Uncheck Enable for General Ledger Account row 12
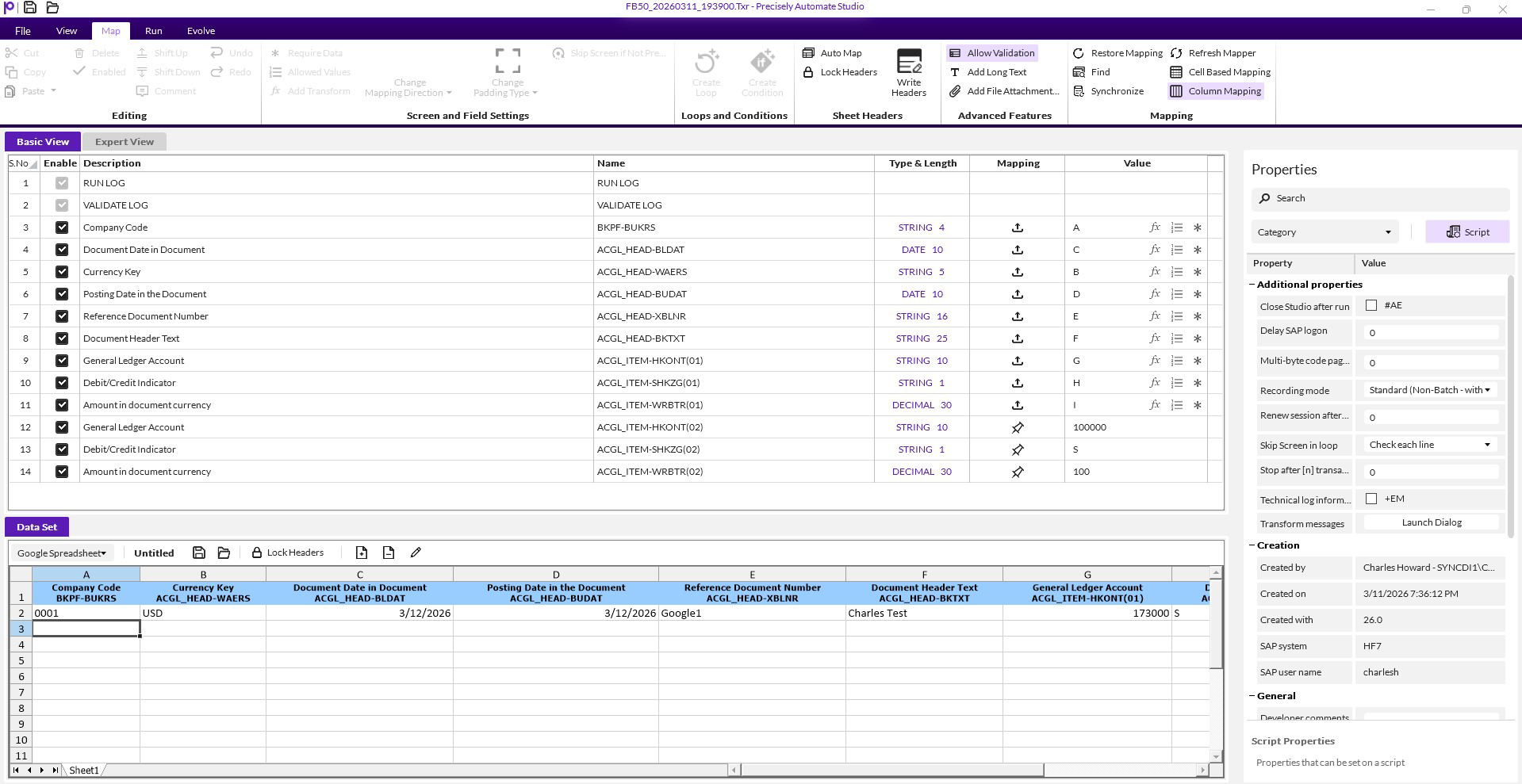 (62, 427)
